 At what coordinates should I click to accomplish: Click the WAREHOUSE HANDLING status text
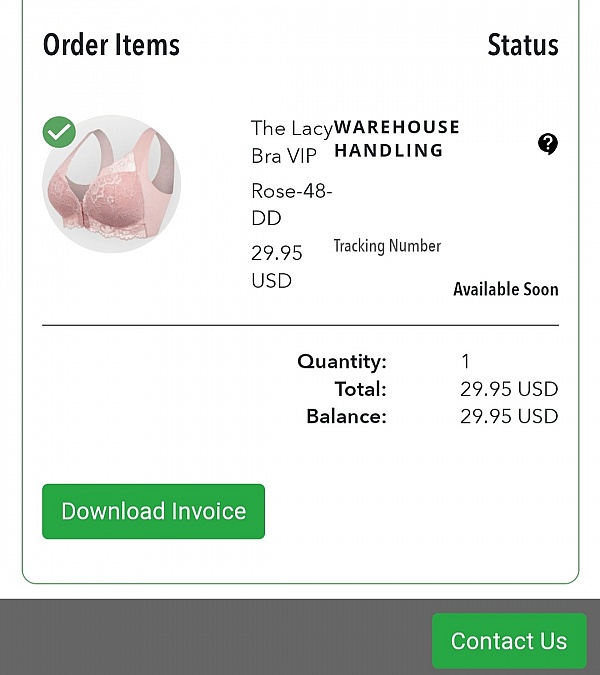397,139
